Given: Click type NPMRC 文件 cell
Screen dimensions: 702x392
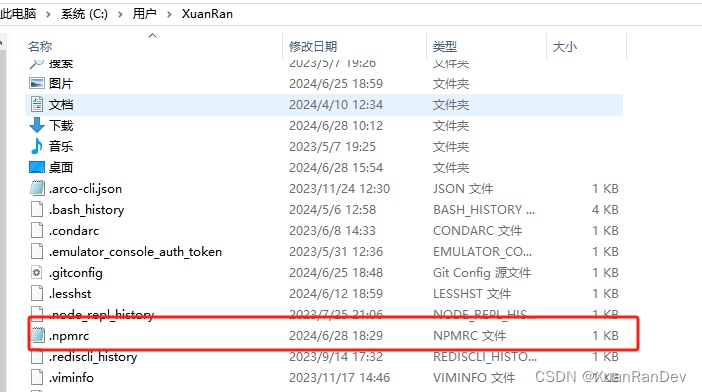Looking at the screenshot, I should (470, 336).
